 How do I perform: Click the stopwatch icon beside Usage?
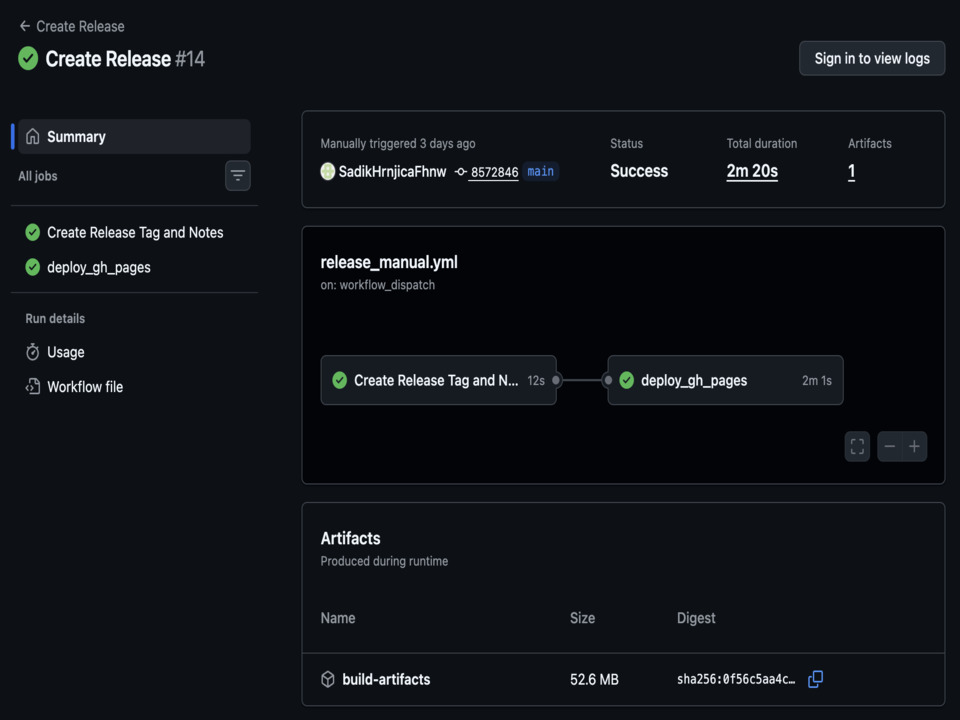tap(32, 352)
